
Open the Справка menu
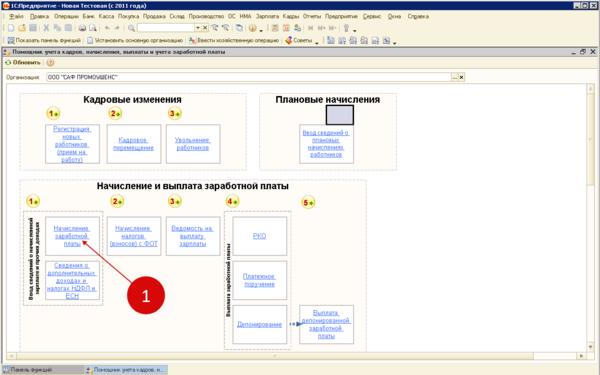[x=418, y=16]
